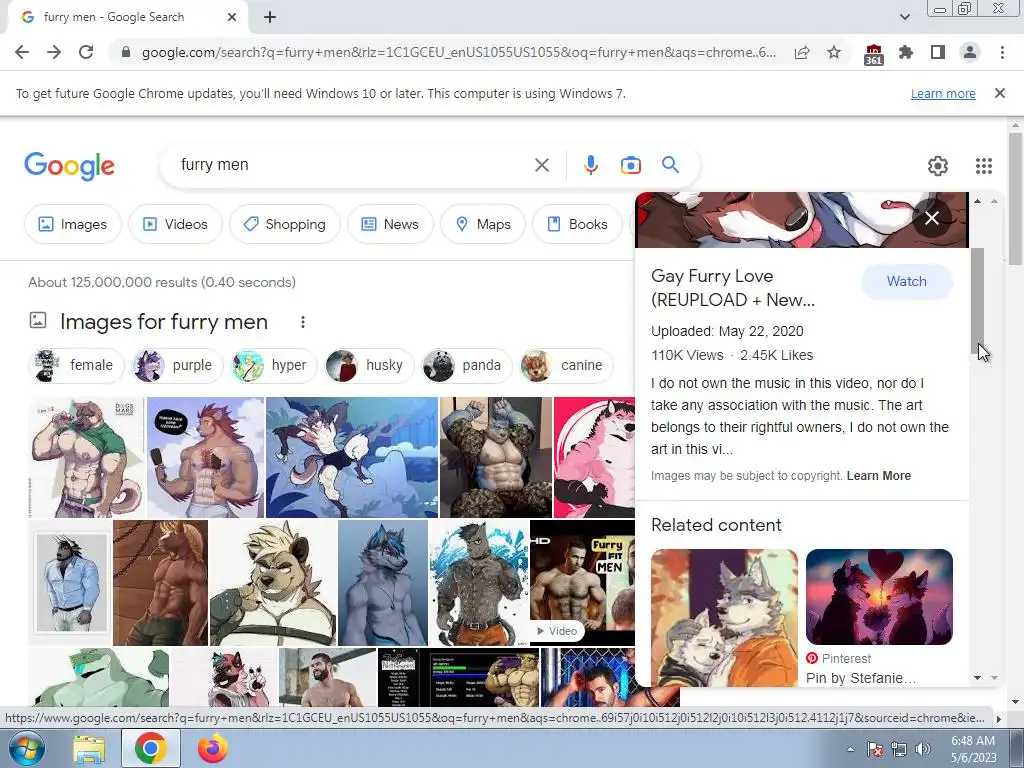This screenshot has width=1024, height=768.
Task: Select the canine image filter chip
Action: click(x=566, y=365)
